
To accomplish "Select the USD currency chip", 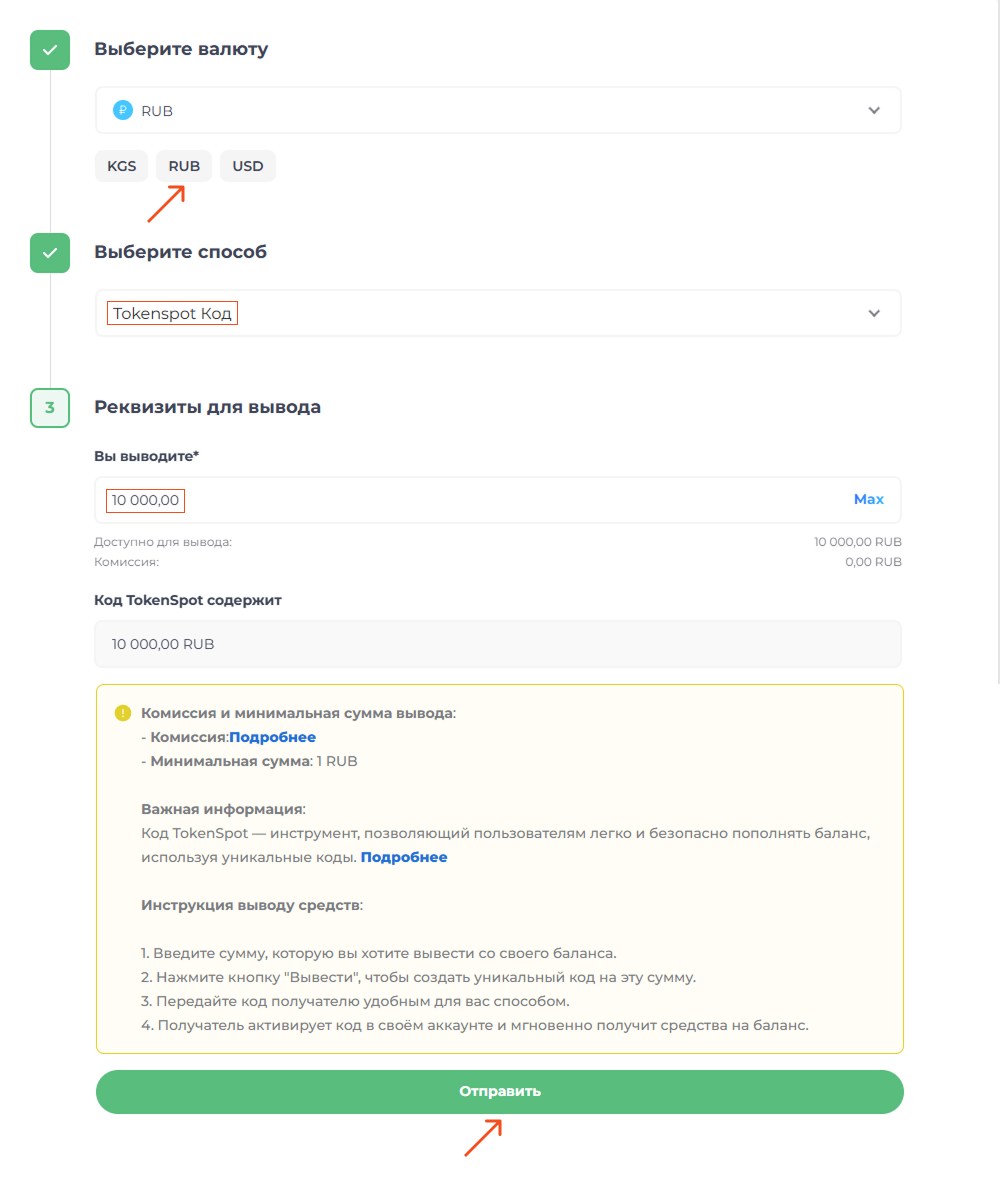I will coord(248,166).
